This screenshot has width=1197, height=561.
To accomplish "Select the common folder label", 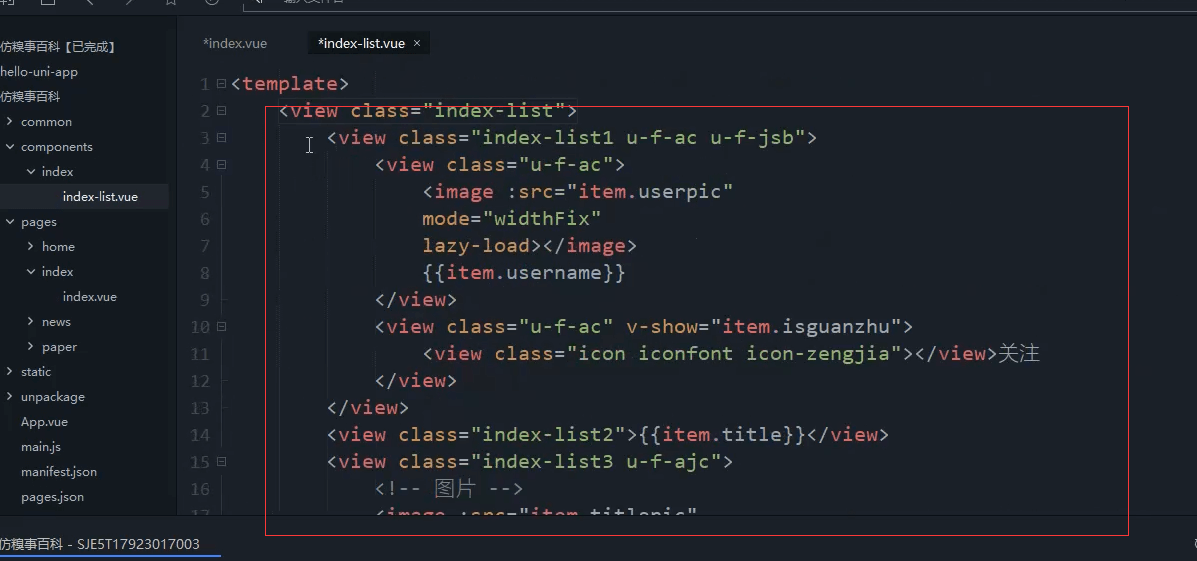I will coord(46,121).
